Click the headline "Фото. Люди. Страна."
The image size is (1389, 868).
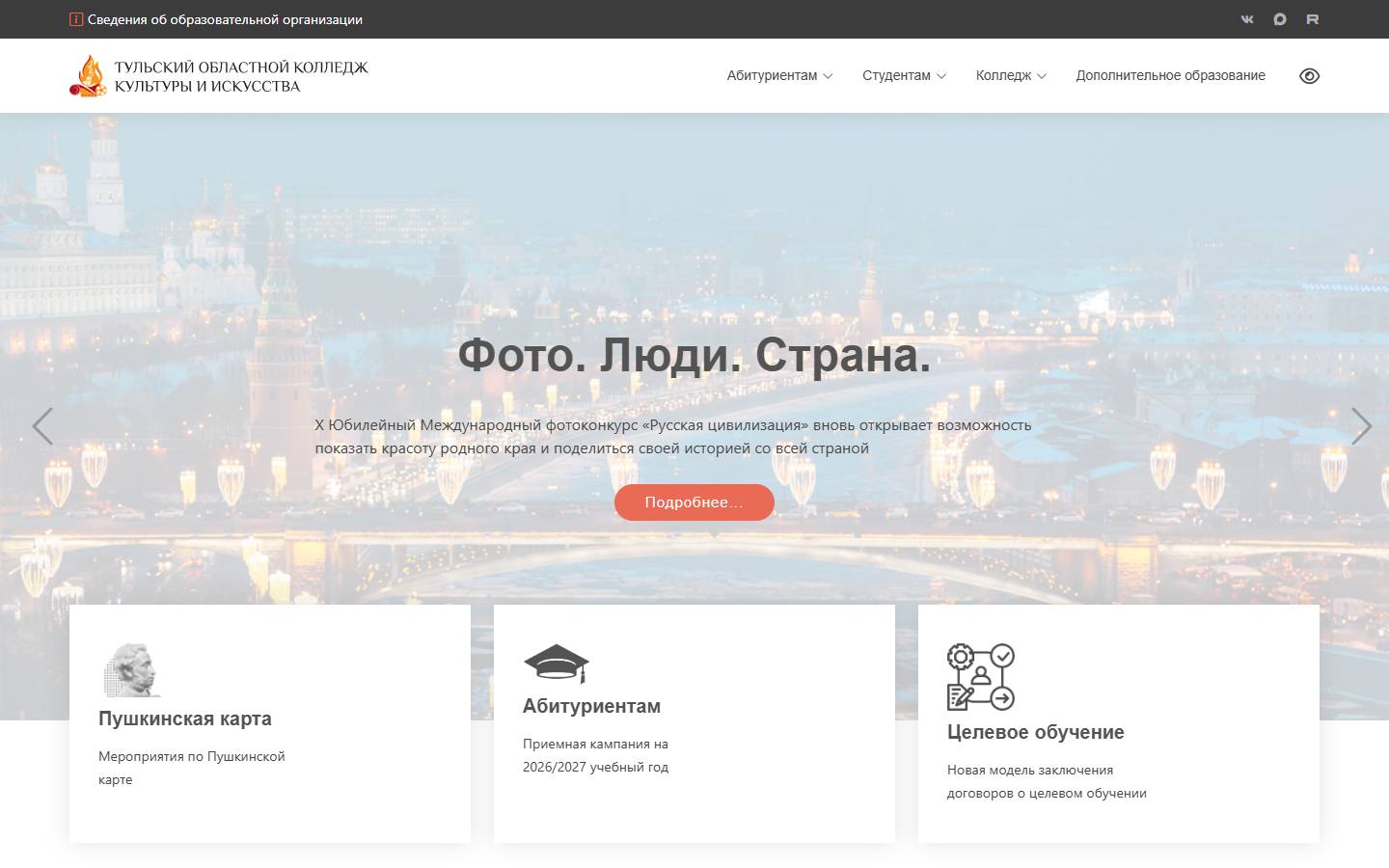(x=694, y=355)
